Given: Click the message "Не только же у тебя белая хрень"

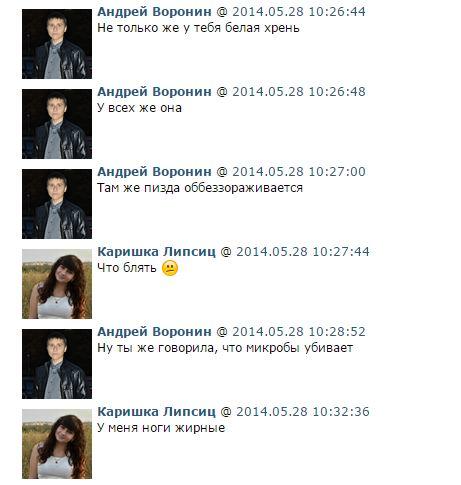Looking at the screenshot, I should tap(198, 28).
